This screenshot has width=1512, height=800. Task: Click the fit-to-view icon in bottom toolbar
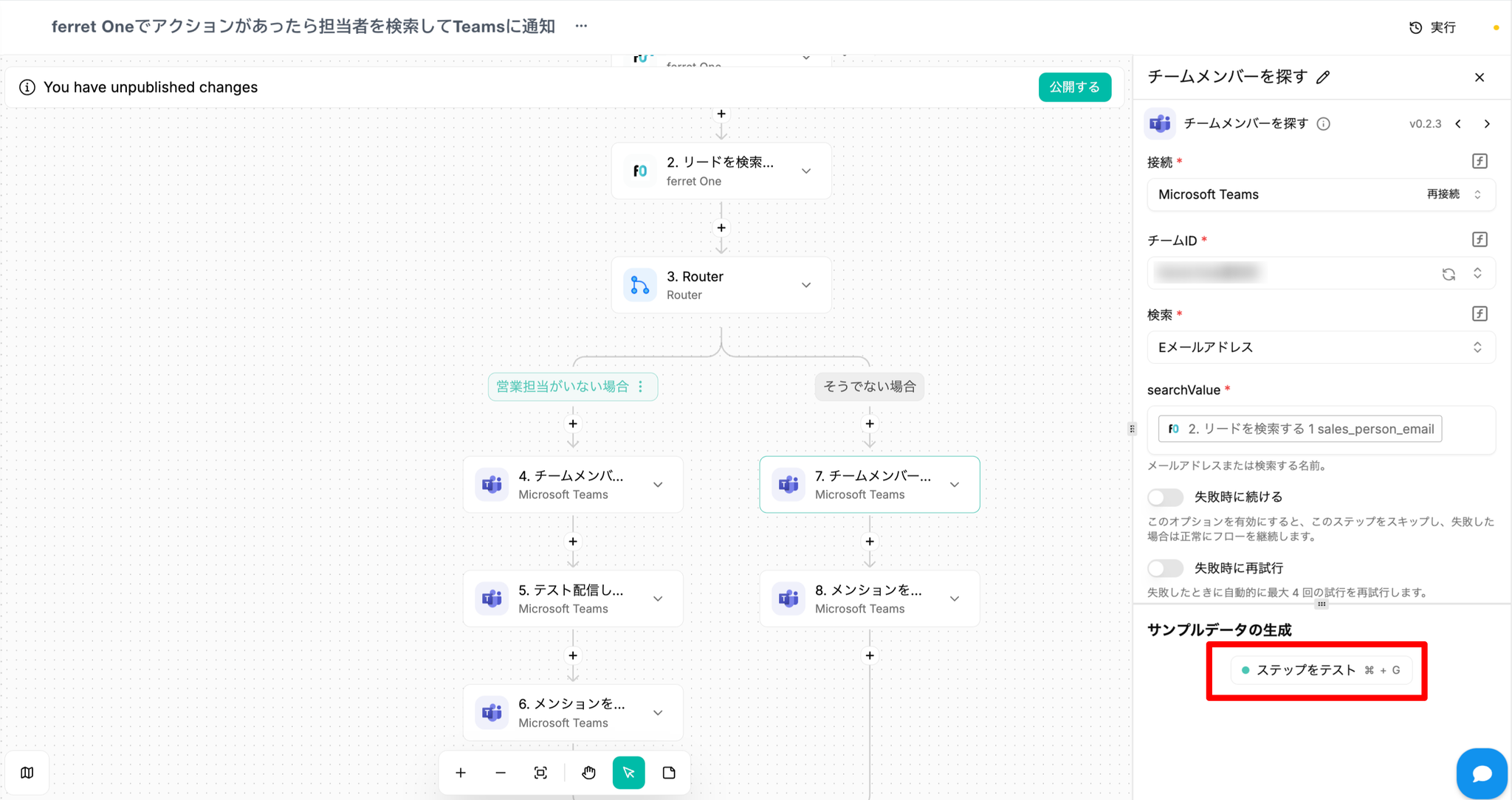pyautogui.click(x=540, y=773)
